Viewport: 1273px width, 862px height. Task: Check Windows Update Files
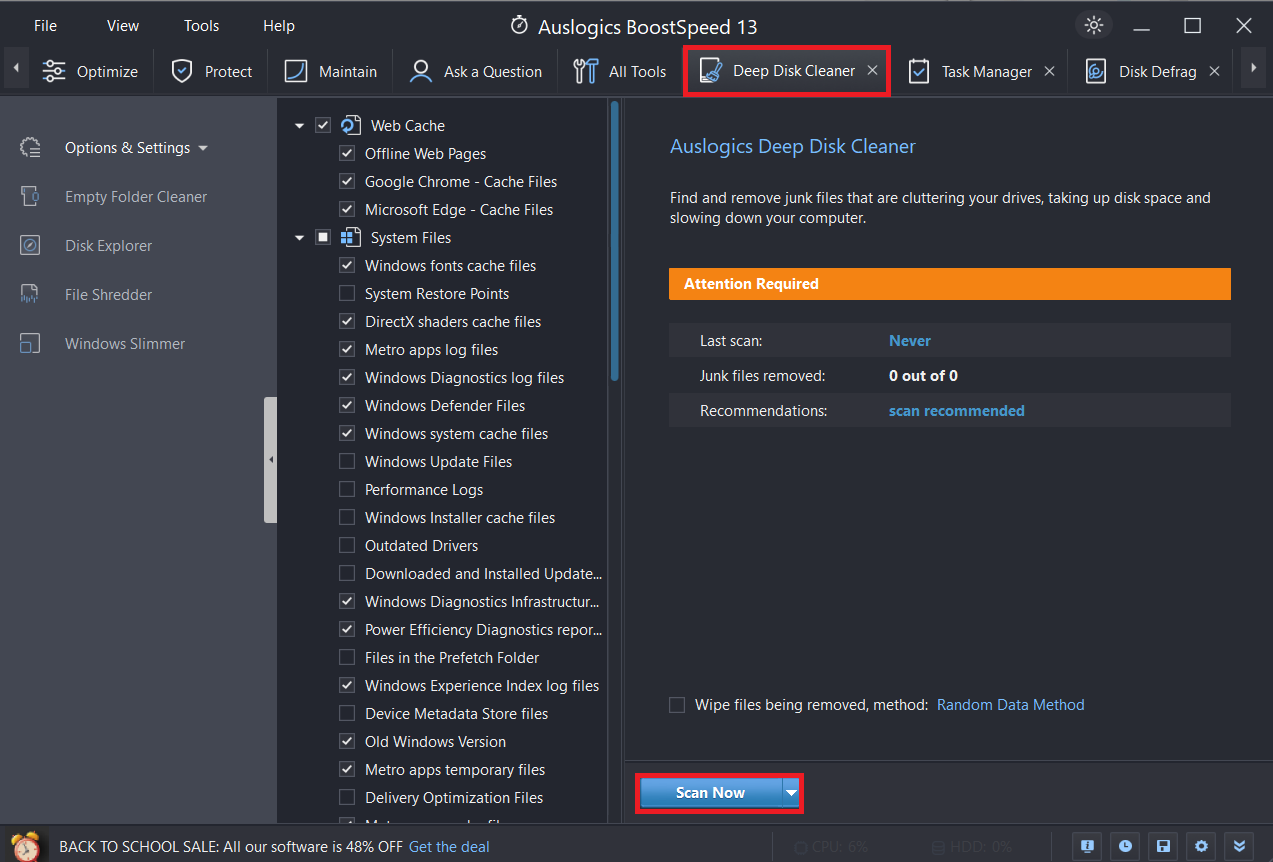pos(347,461)
